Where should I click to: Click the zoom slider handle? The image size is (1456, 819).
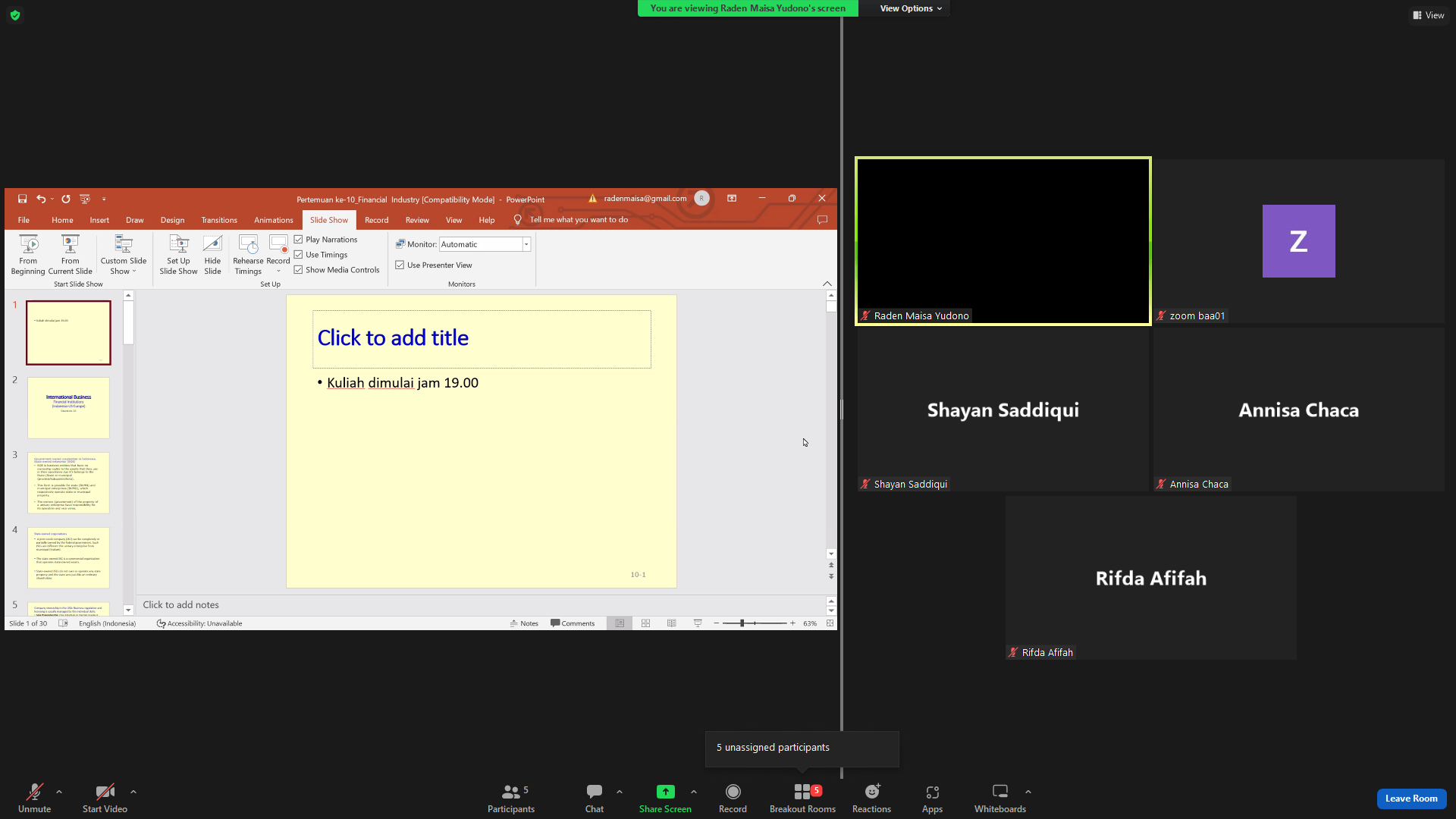click(742, 623)
